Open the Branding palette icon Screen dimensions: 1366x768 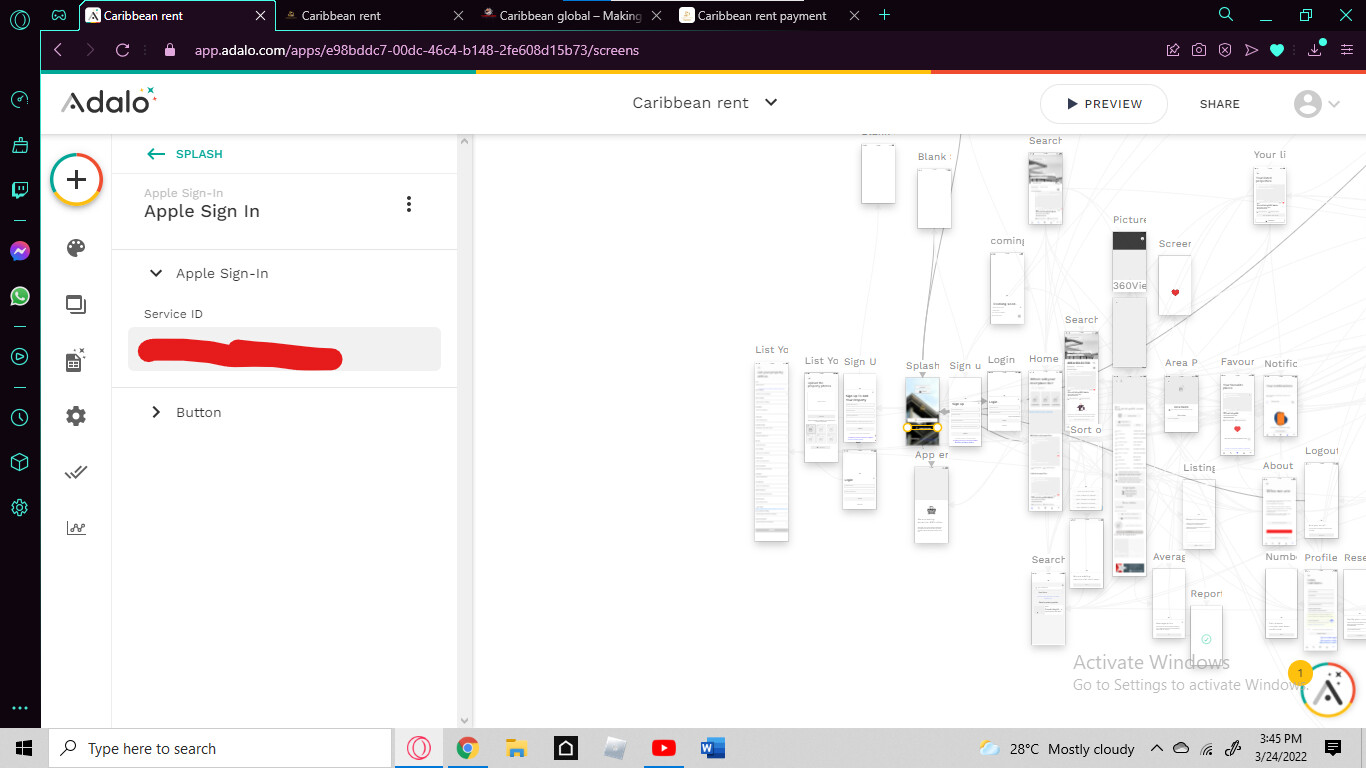click(x=76, y=248)
